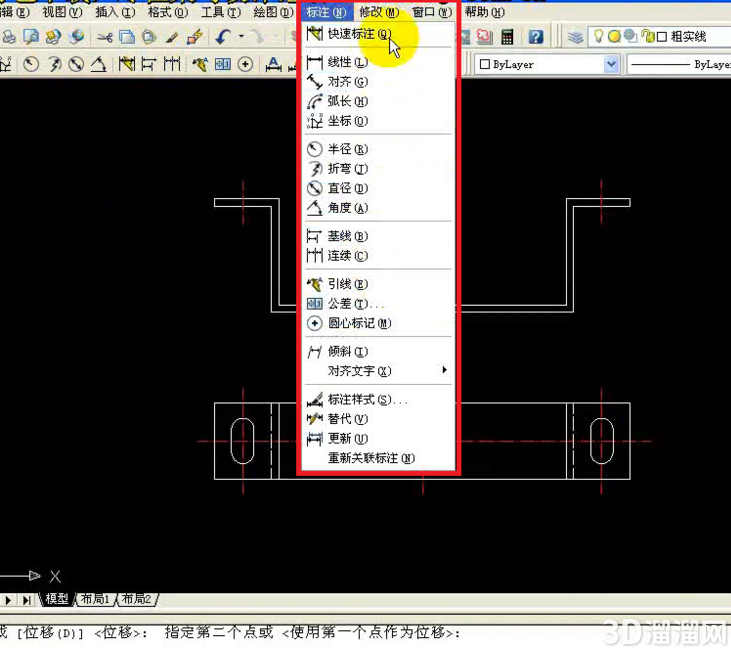Open the 格式(O) menu
731x648 pixels.
click(168, 12)
